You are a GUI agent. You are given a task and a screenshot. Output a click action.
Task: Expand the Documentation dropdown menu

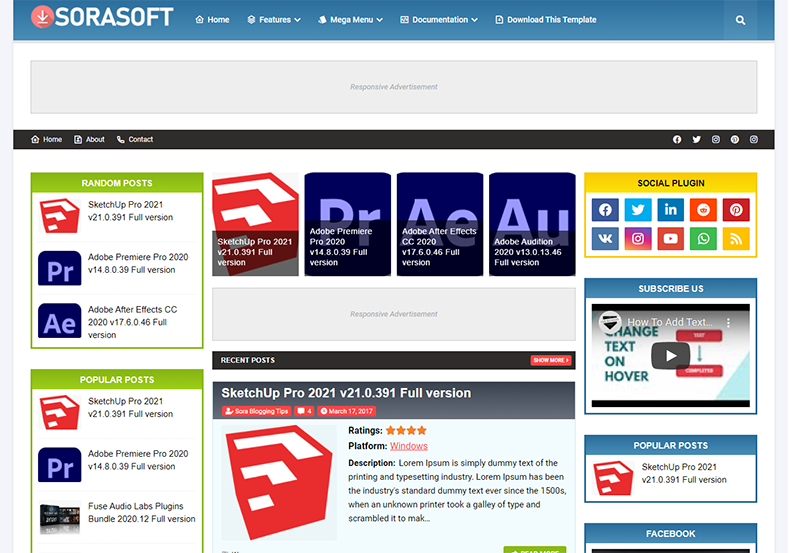[x=439, y=20]
